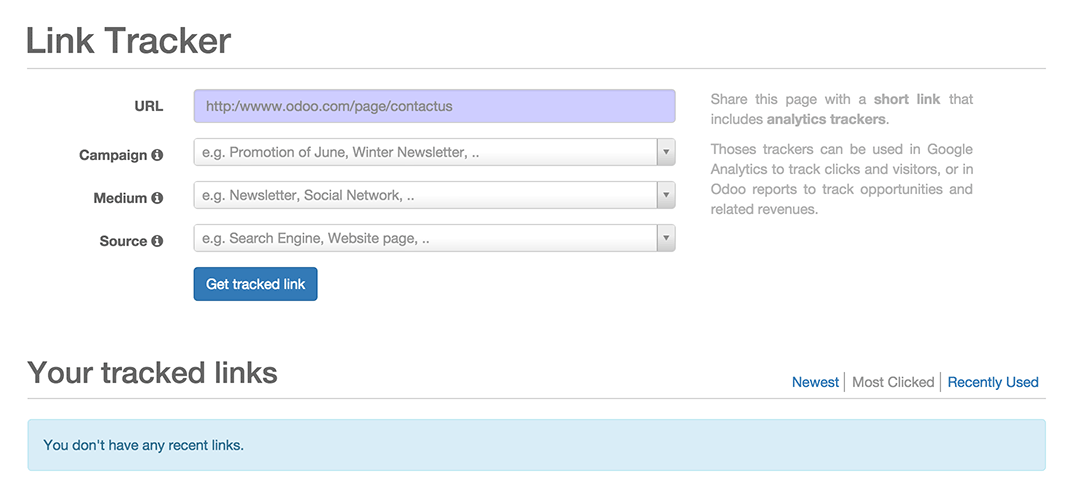Click the Your tracked links heading
Viewport: 1072px width, 494px height.
tap(152, 373)
